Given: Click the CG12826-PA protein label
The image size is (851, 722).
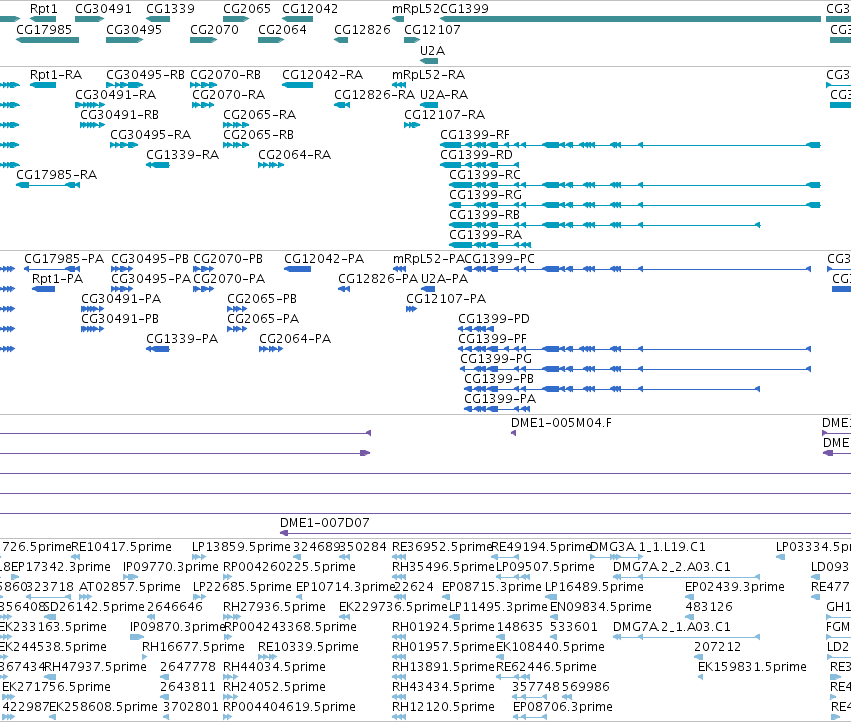Looking at the screenshot, I should click(x=378, y=279).
